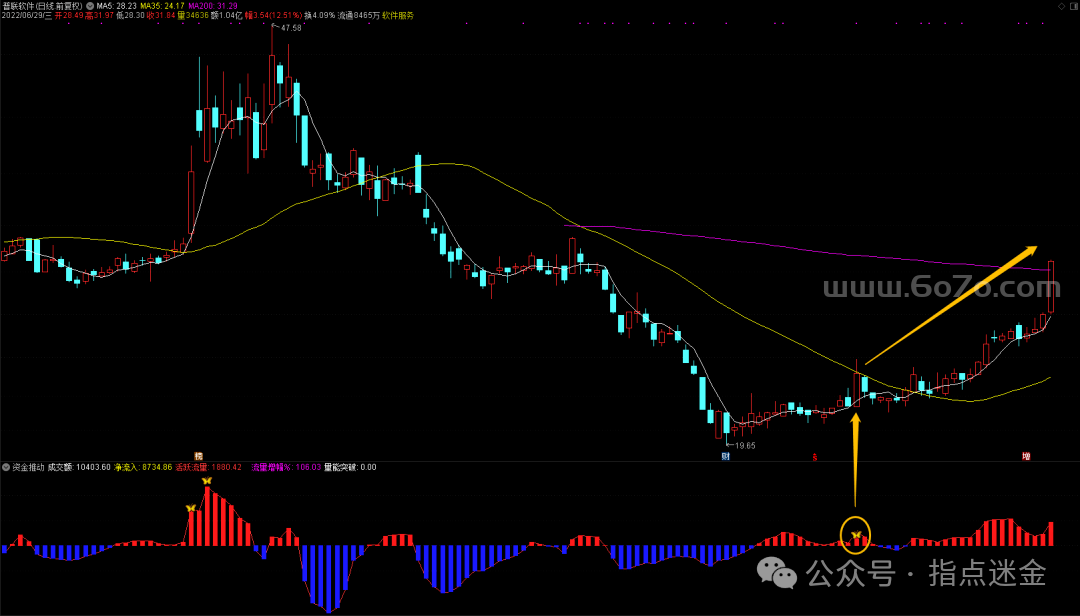Click the 47.58 high price label
The image size is (1080, 616).
point(291,28)
